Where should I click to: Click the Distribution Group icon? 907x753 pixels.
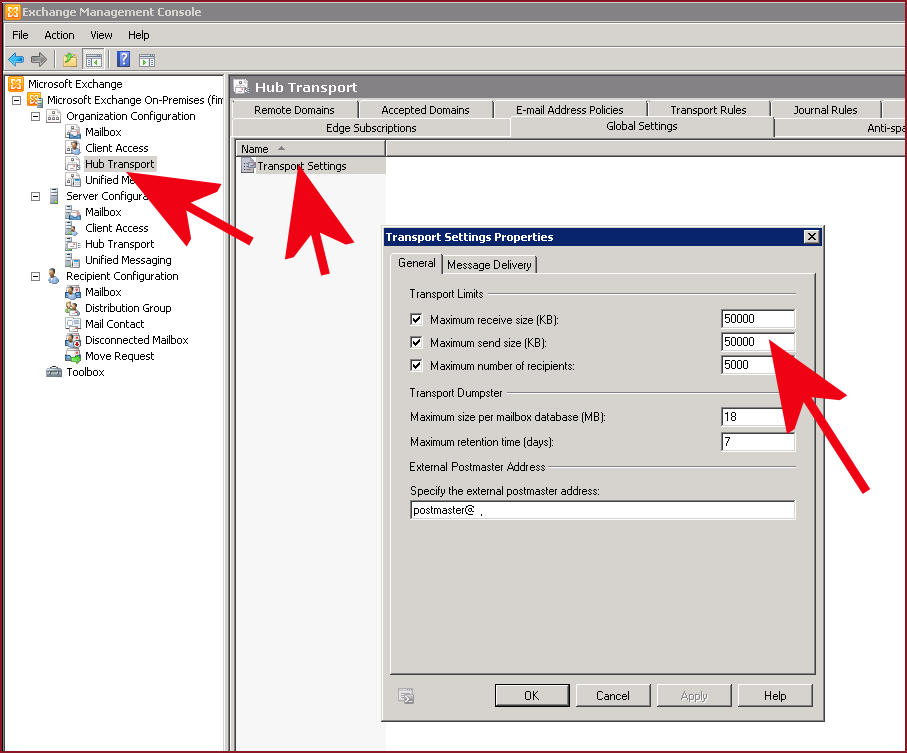(x=72, y=308)
